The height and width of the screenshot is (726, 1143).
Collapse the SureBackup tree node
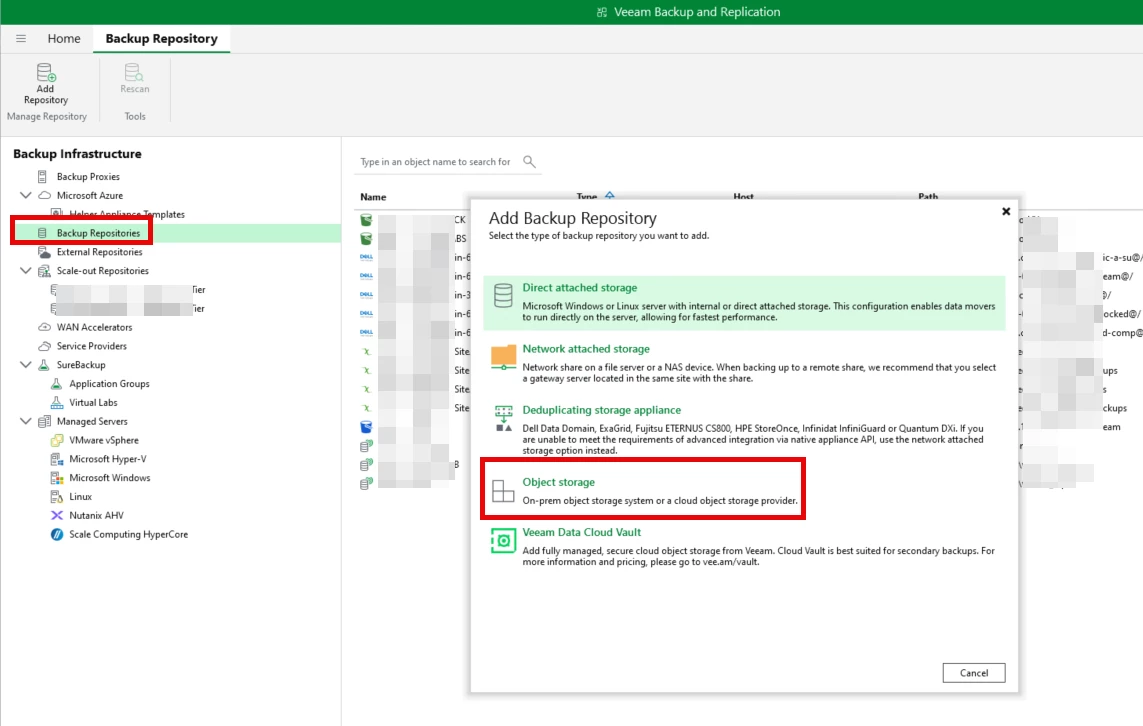pos(26,364)
